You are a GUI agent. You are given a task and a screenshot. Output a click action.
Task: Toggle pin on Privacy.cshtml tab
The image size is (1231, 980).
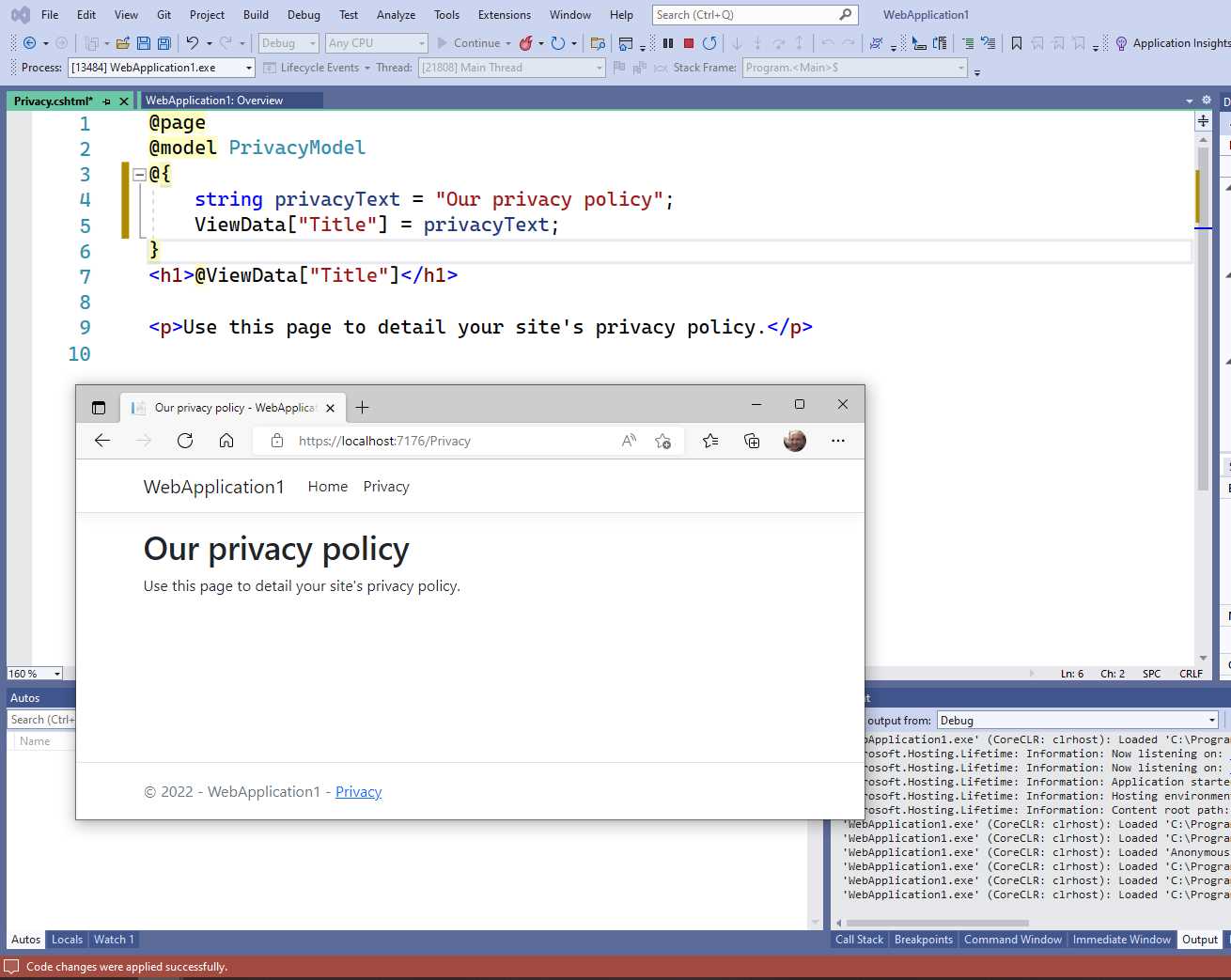(107, 101)
